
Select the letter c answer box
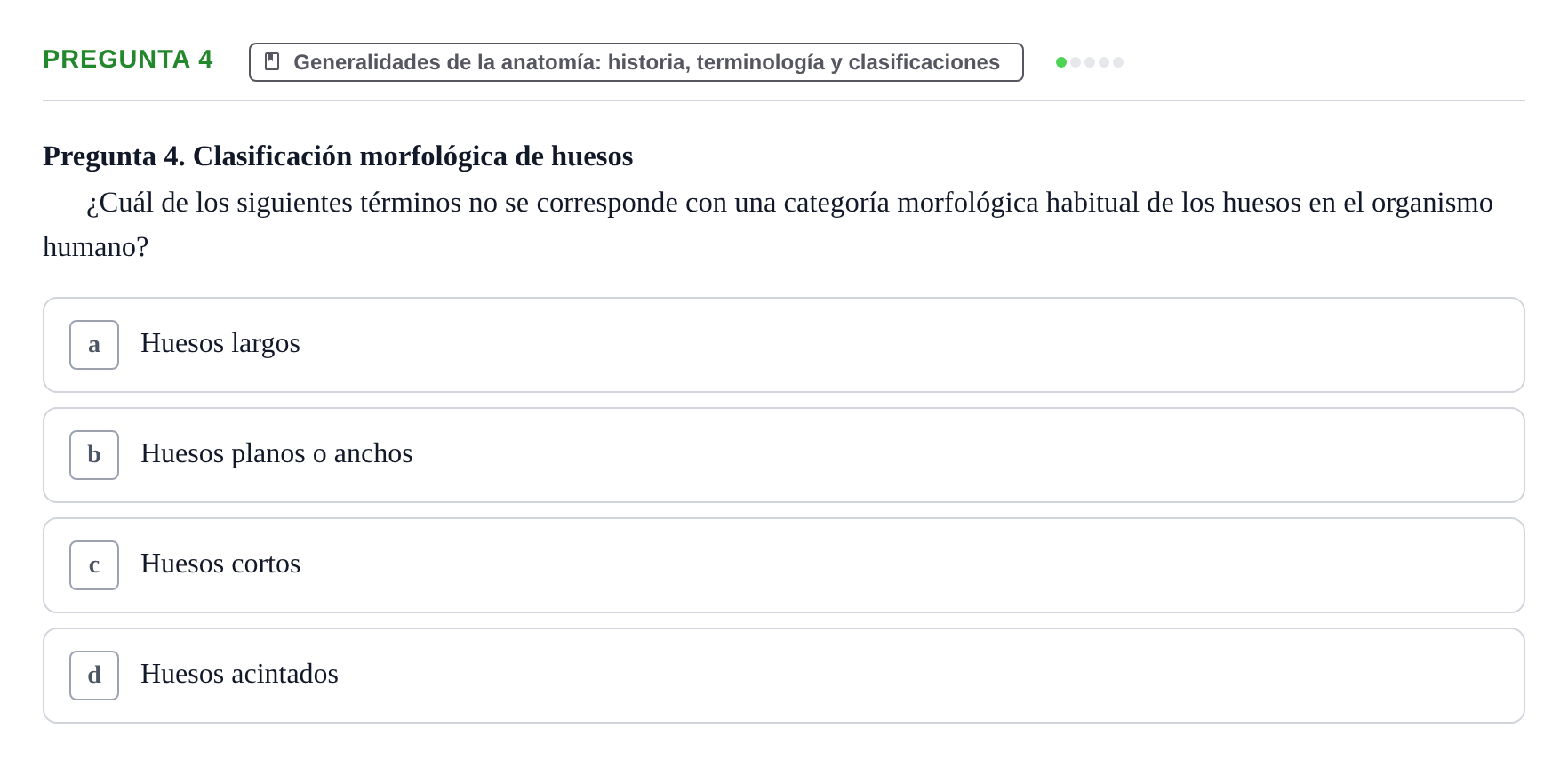coord(94,565)
